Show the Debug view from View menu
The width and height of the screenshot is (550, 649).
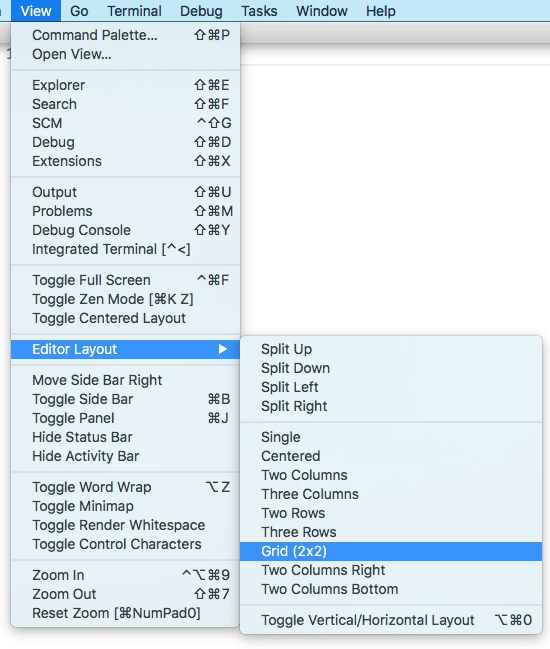point(125,142)
